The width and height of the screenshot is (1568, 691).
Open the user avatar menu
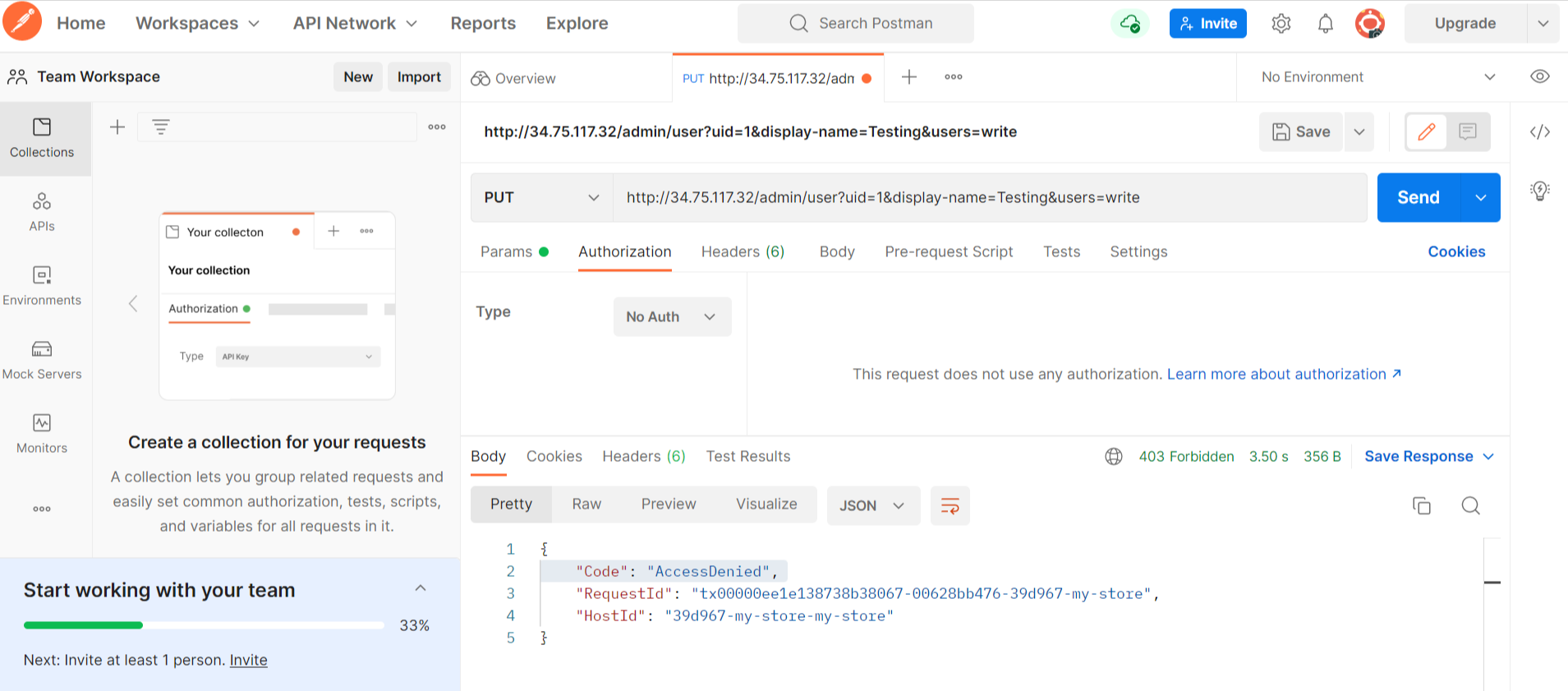(x=1370, y=23)
